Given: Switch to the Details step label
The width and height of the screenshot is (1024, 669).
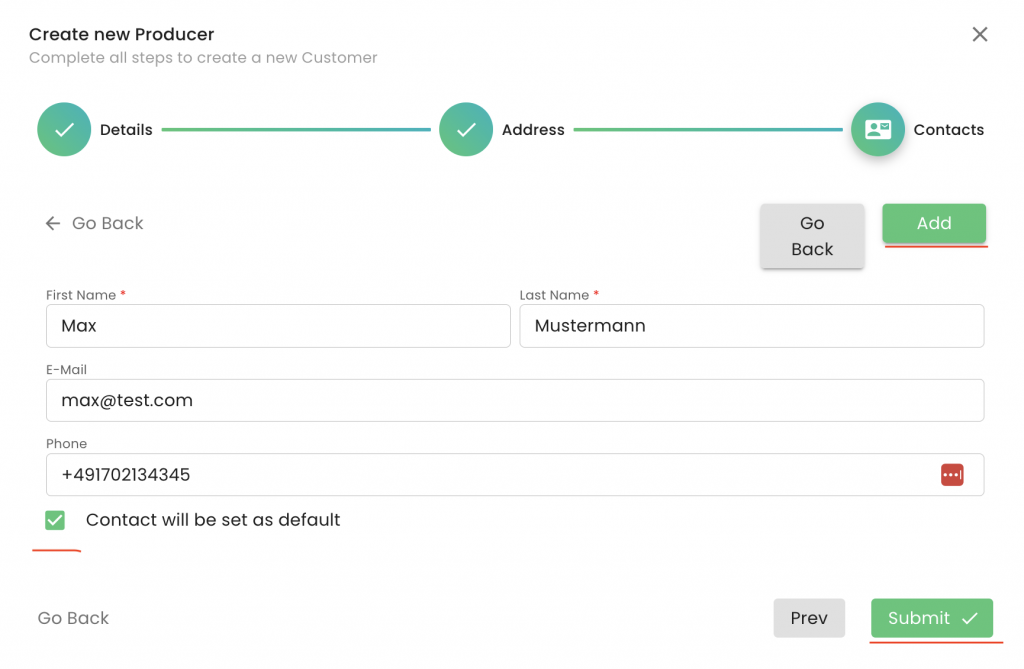Looking at the screenshot, I should pyautogui.click(x=126, y=130).
